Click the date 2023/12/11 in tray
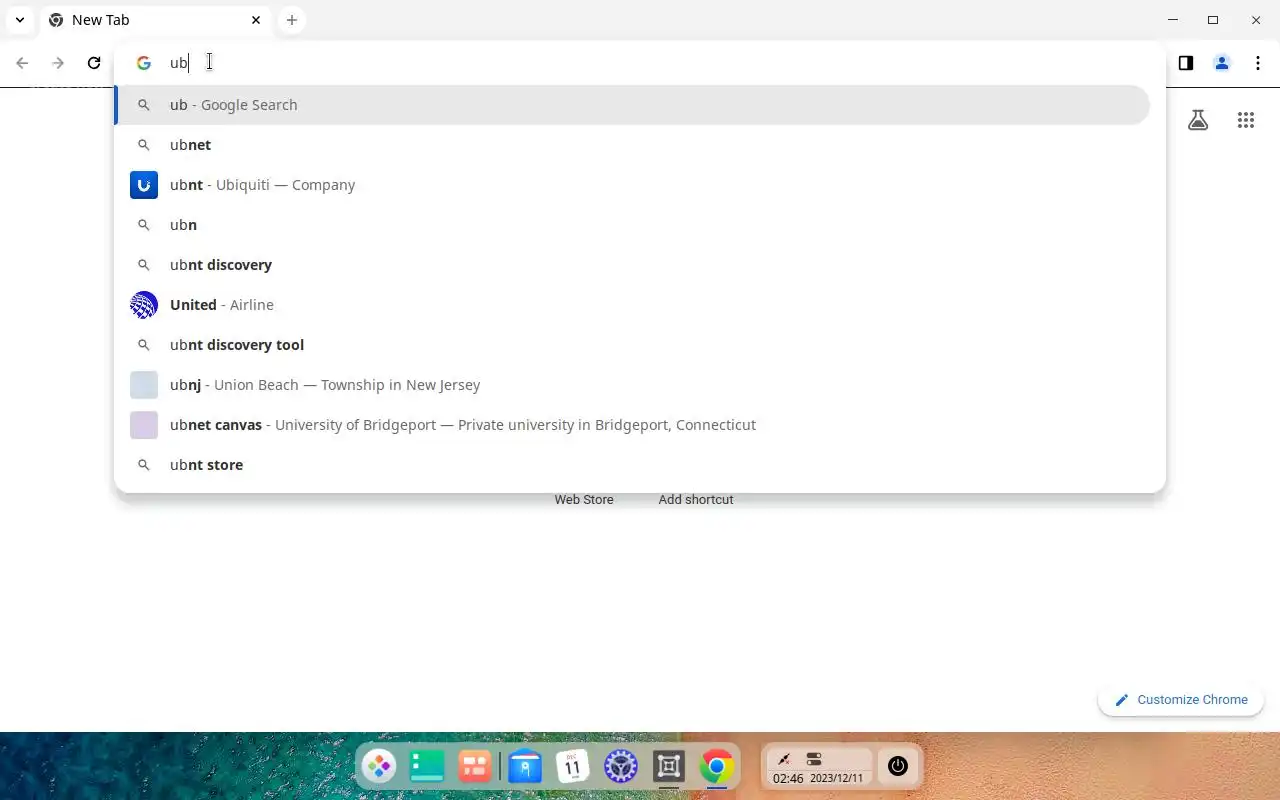Screen dimensions: 1280x800 coord(837,778)
